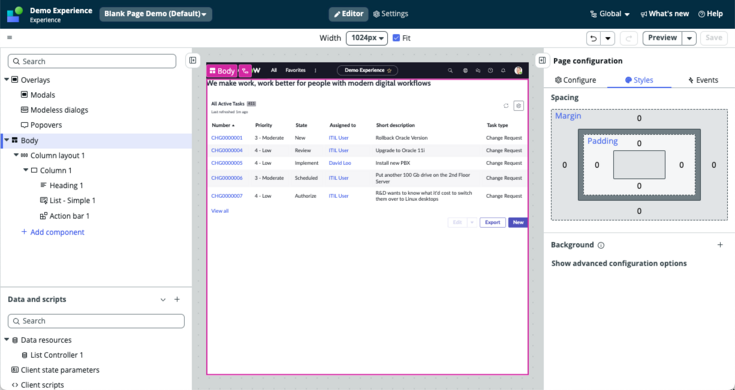This screenshot has width=735, height=390.
Task: Add a background with plus icon
Action: [720, 245]
